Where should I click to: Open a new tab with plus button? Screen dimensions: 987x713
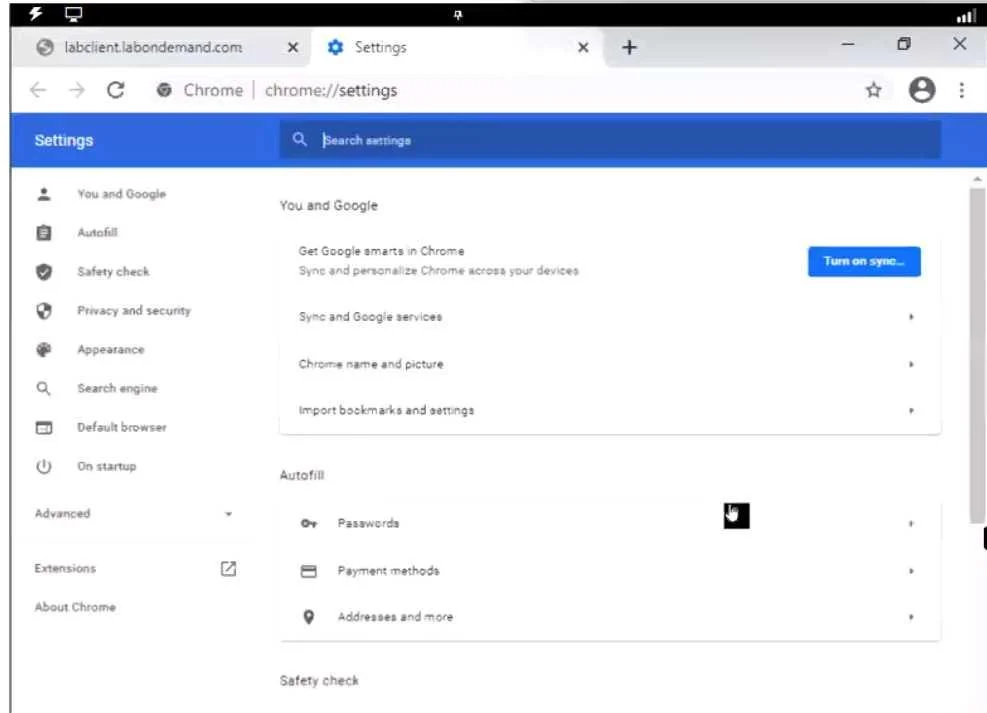click(x=629, y=47)
